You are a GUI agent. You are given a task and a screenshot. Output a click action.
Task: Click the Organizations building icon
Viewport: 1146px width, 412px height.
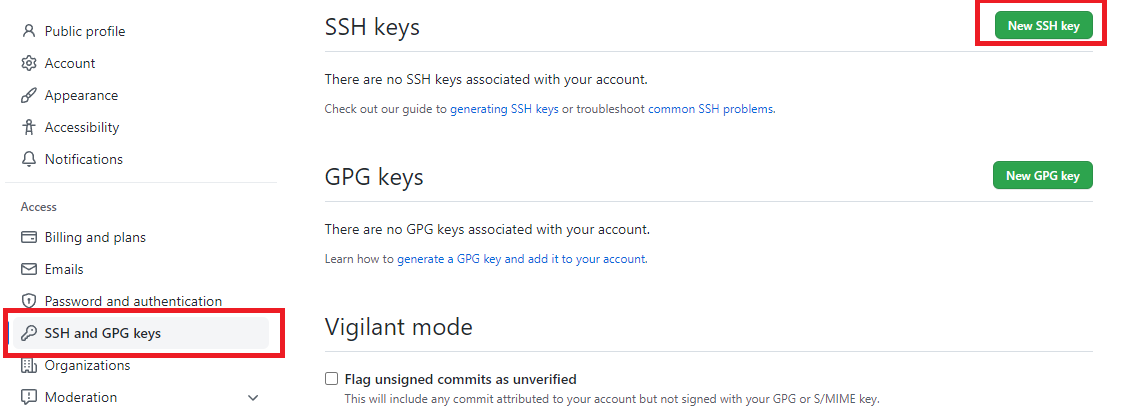tap(29, 365)
